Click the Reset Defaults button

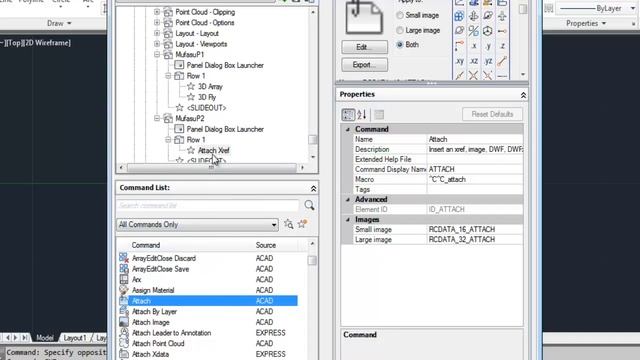pos(492,114)
